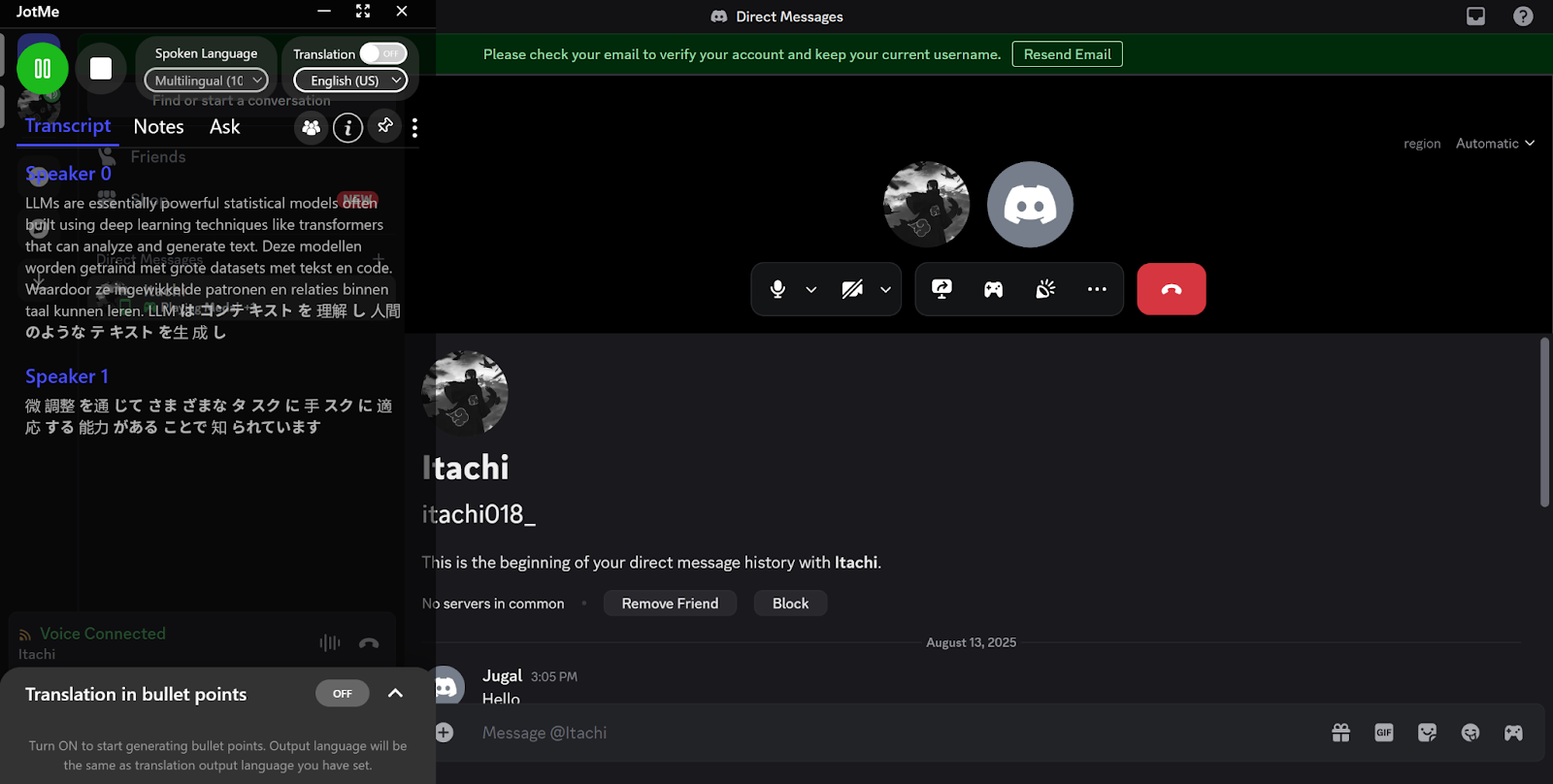Open the soundboard icon in call controls

tap(1045, 289)
